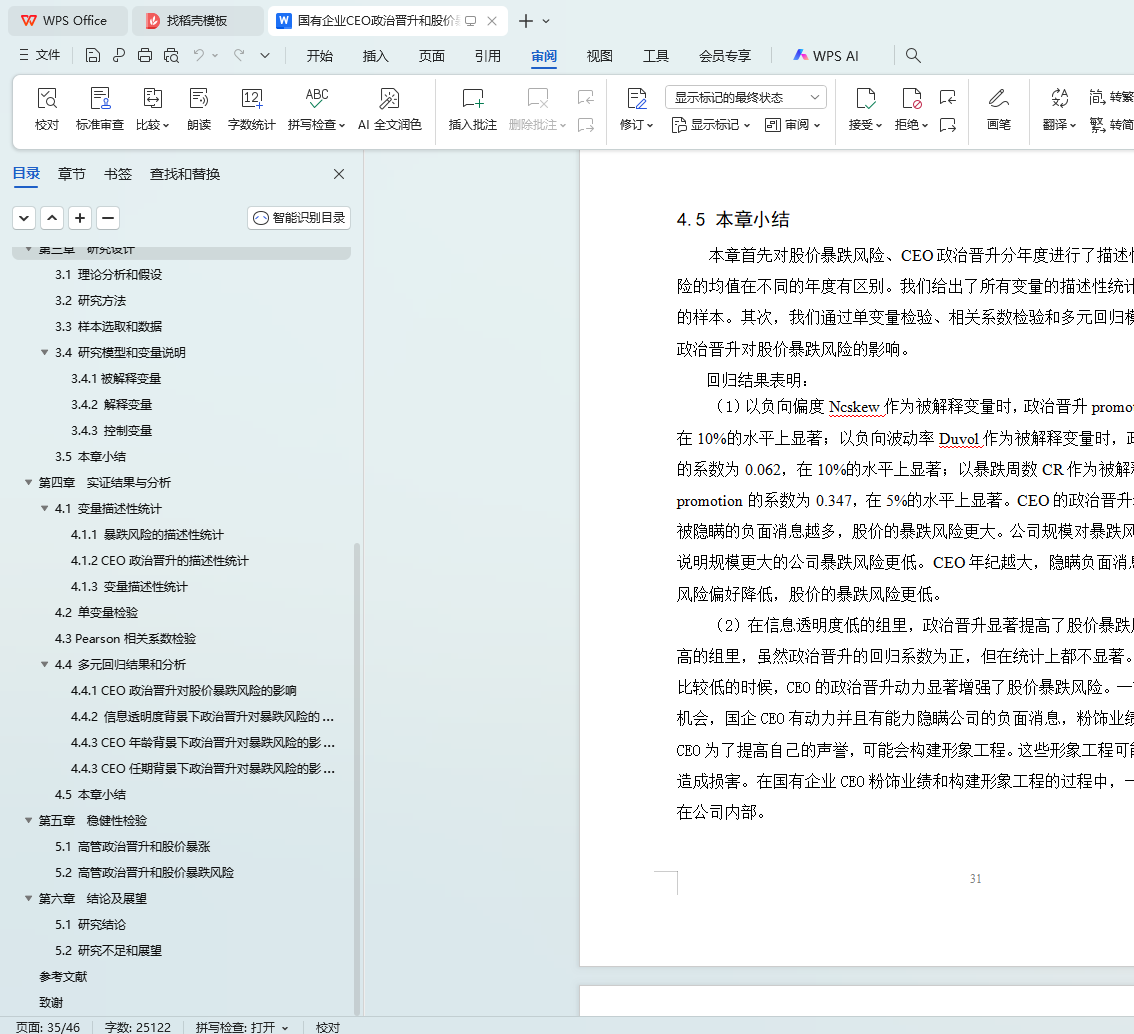
Task: Switch to the 插入 ribbon tab
Action: (375, 56)
